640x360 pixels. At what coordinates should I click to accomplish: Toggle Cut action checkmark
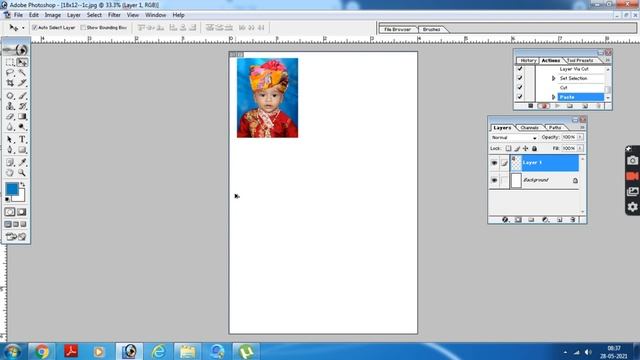[x=520, y=87]
